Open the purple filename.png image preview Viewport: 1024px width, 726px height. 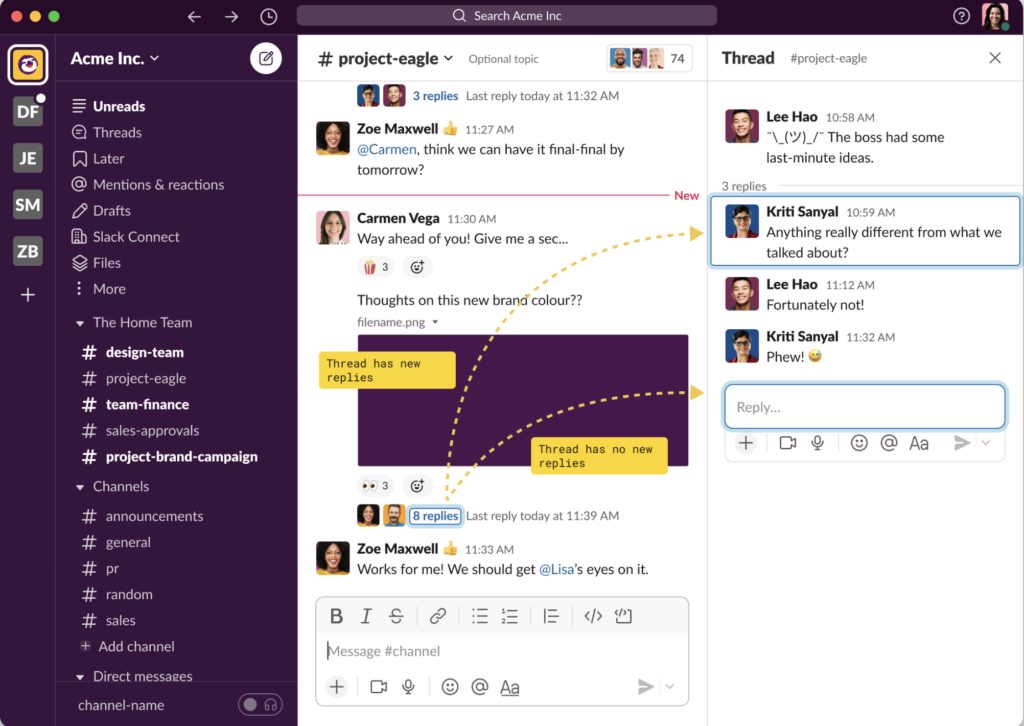[x=522, y=400]
